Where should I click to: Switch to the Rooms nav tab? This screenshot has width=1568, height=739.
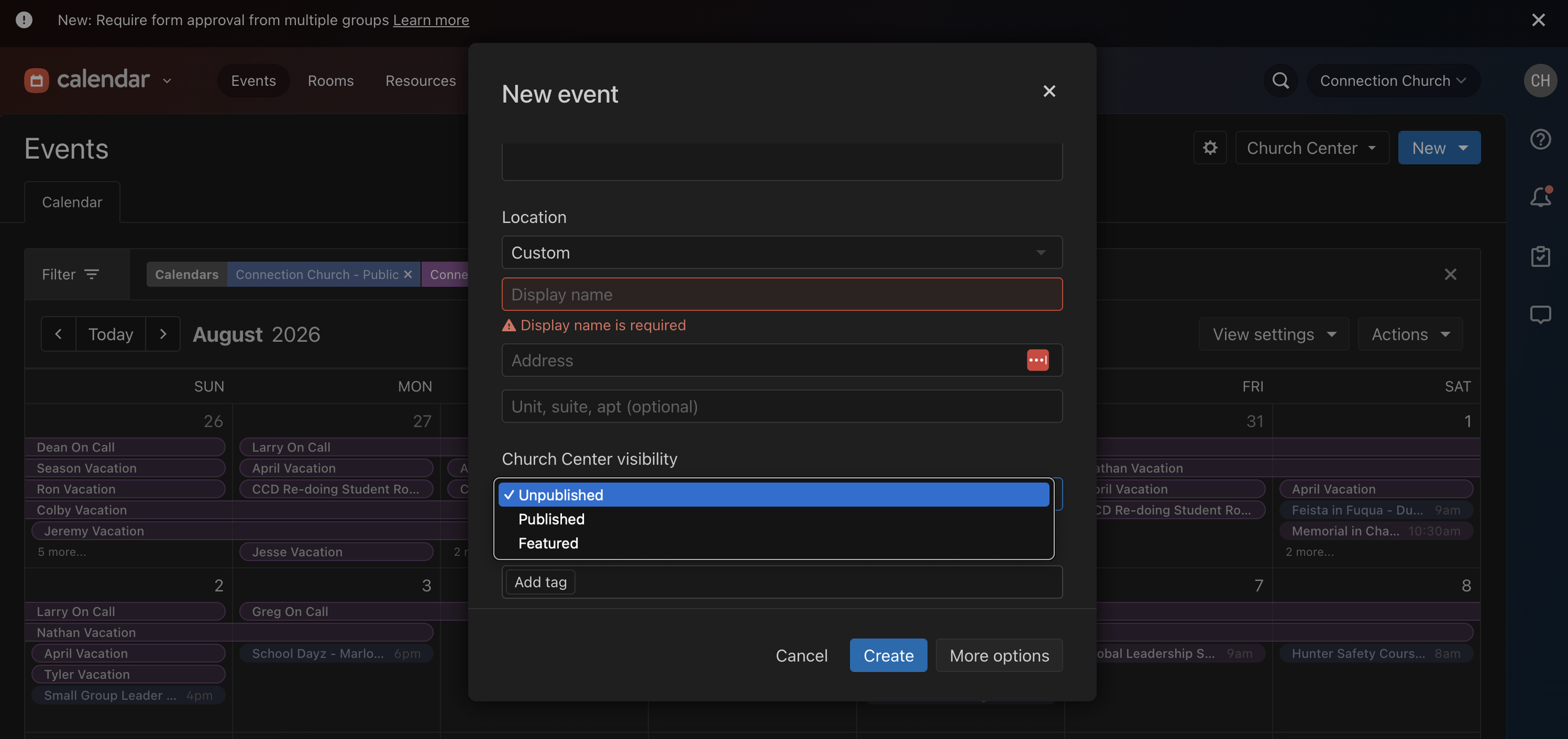click(x=331, y=80)
